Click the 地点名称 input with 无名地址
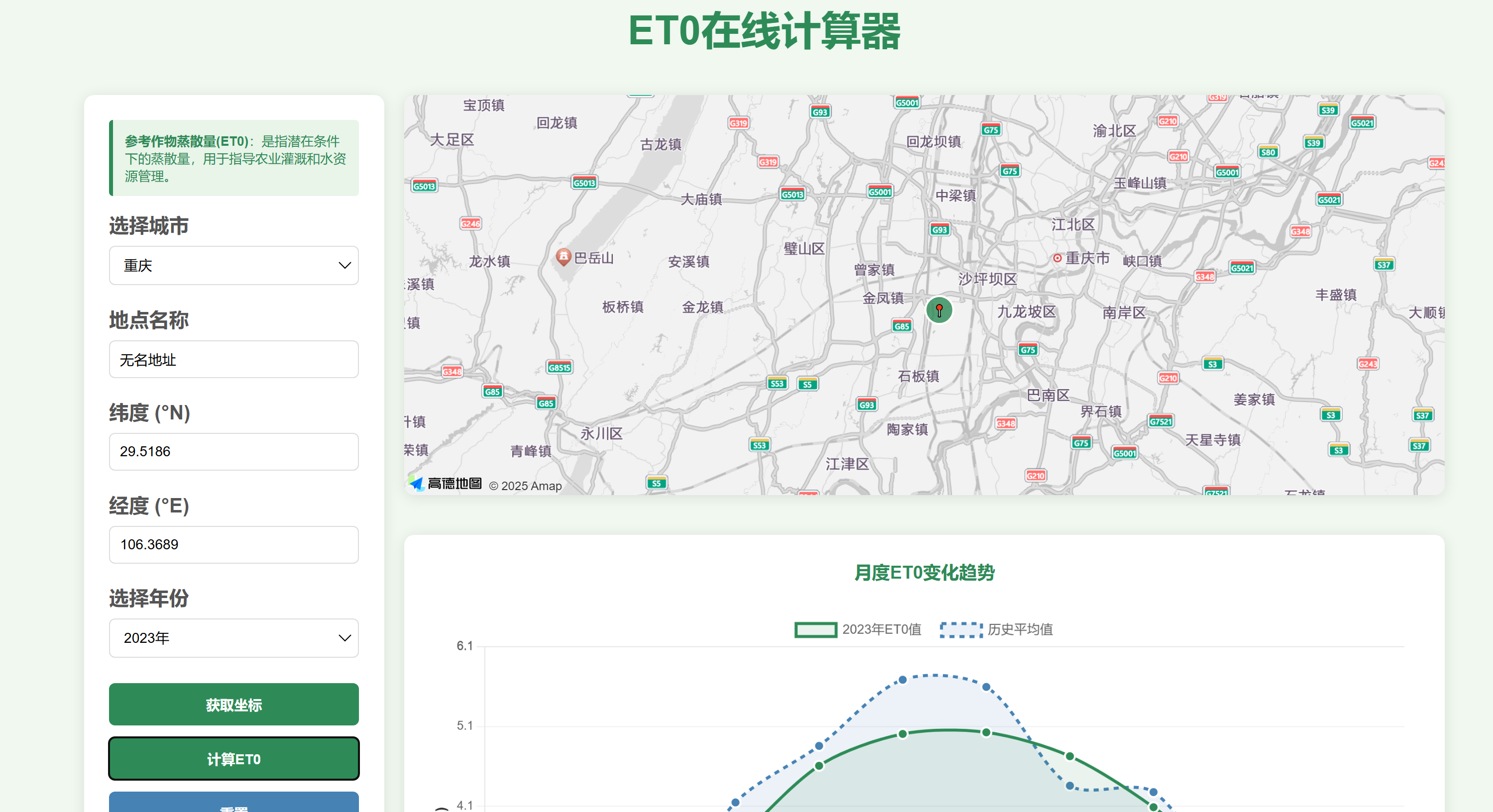Viewport: 1493px width, 812px height. click(233, 360)
